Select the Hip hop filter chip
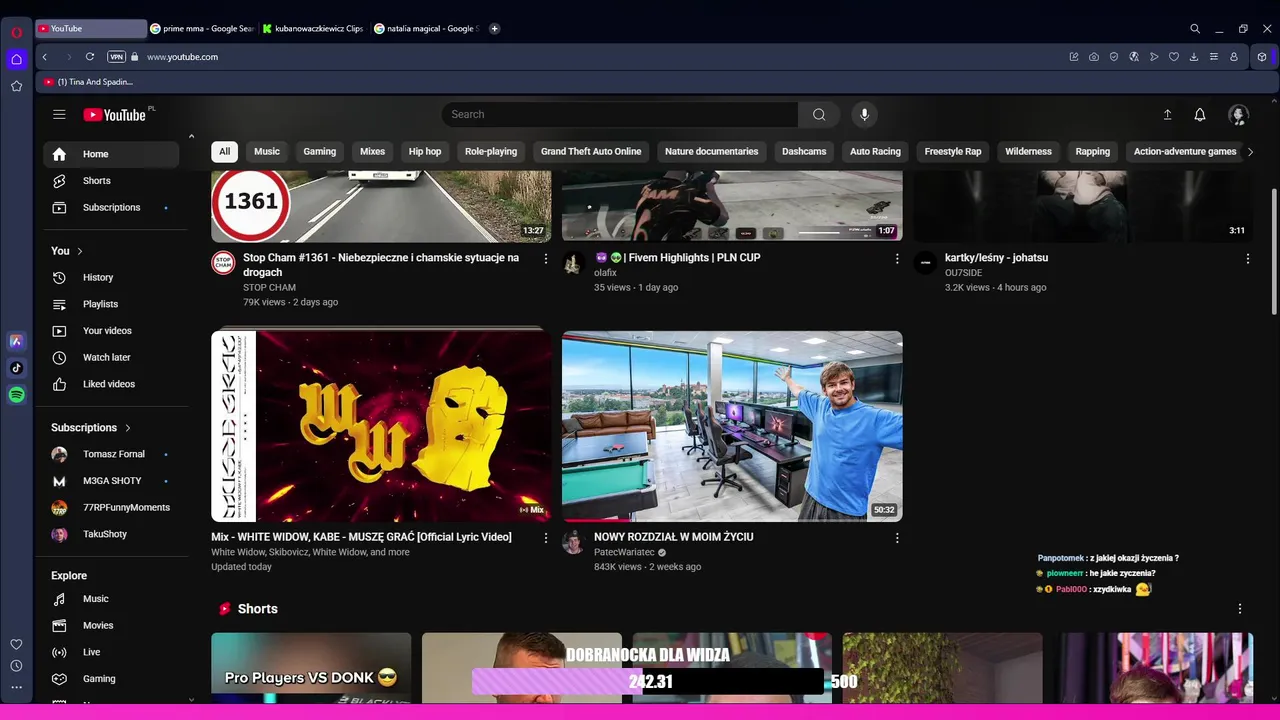 [425, 152]
